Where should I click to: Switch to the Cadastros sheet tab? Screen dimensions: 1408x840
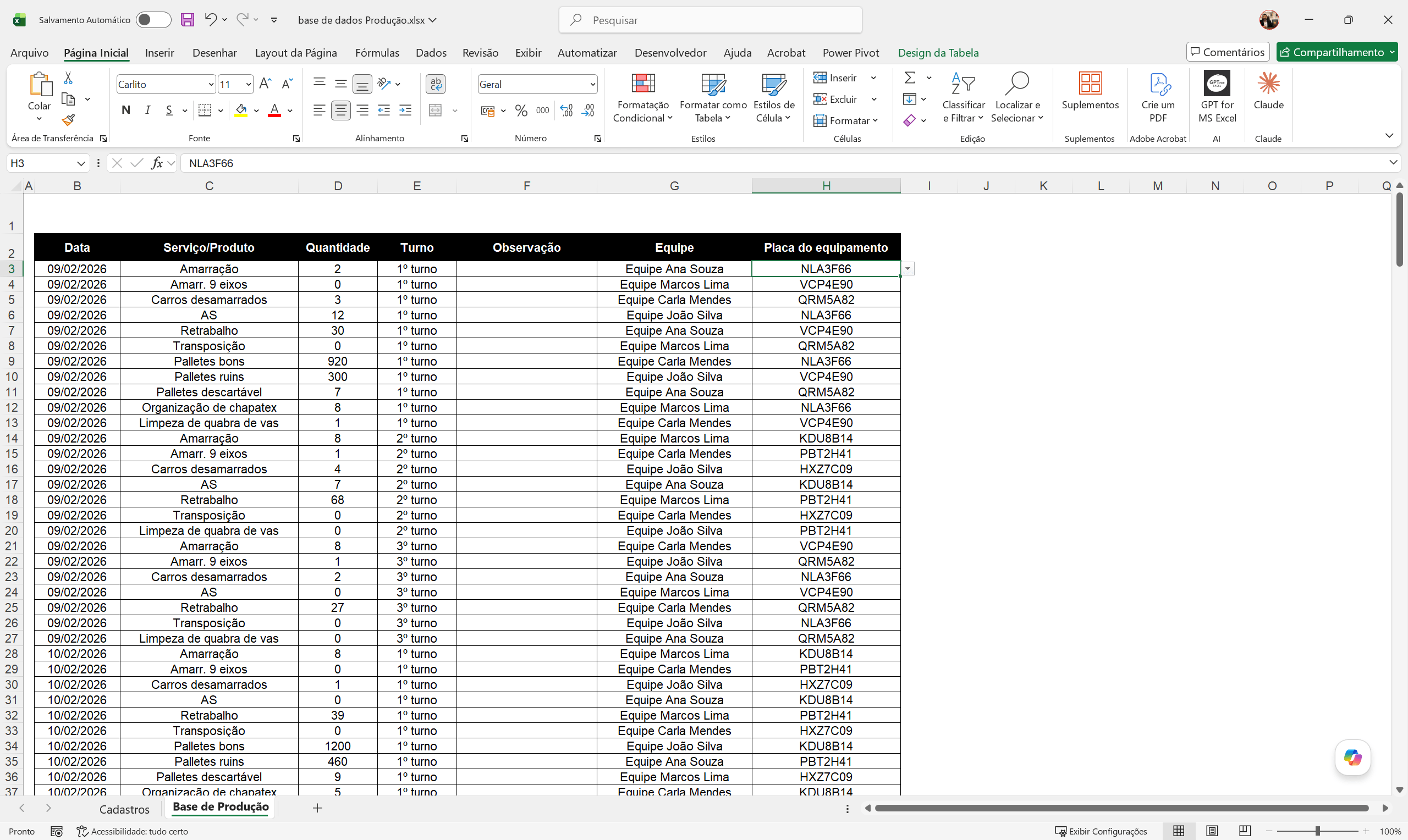[124, 809]
